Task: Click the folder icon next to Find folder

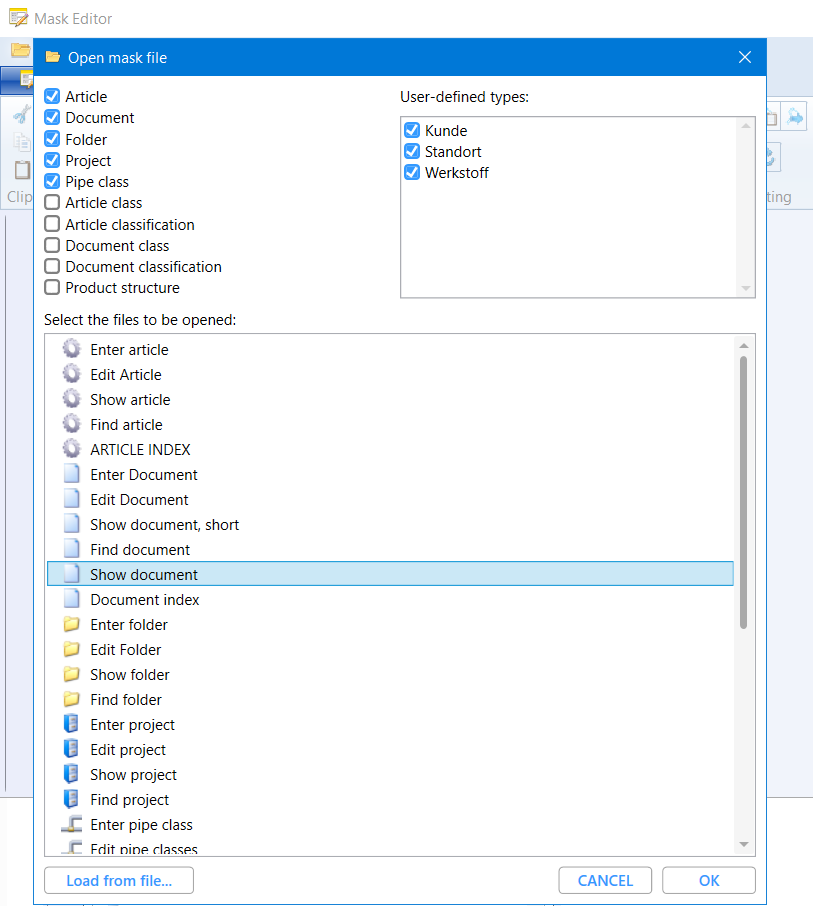Action: pos(71,699)
